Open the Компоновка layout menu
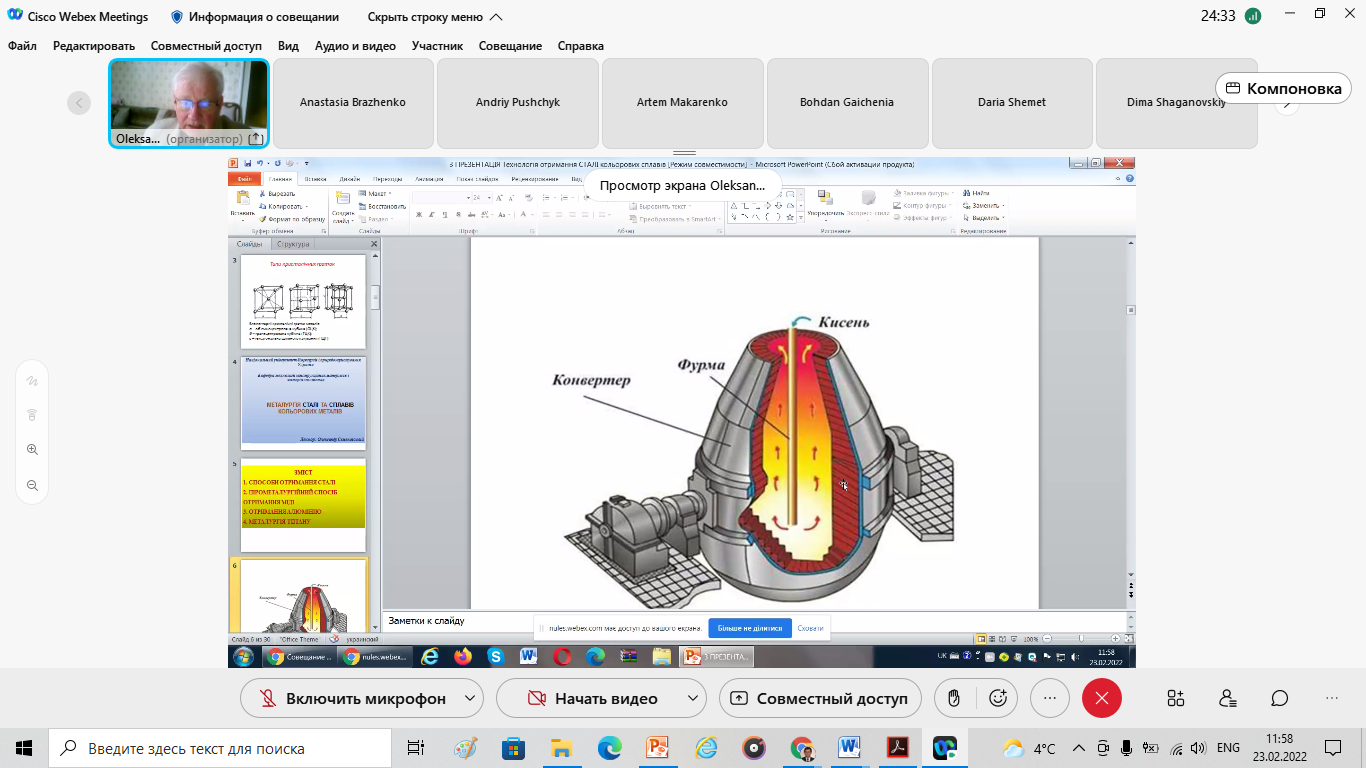 click(x=1284, y=88)
